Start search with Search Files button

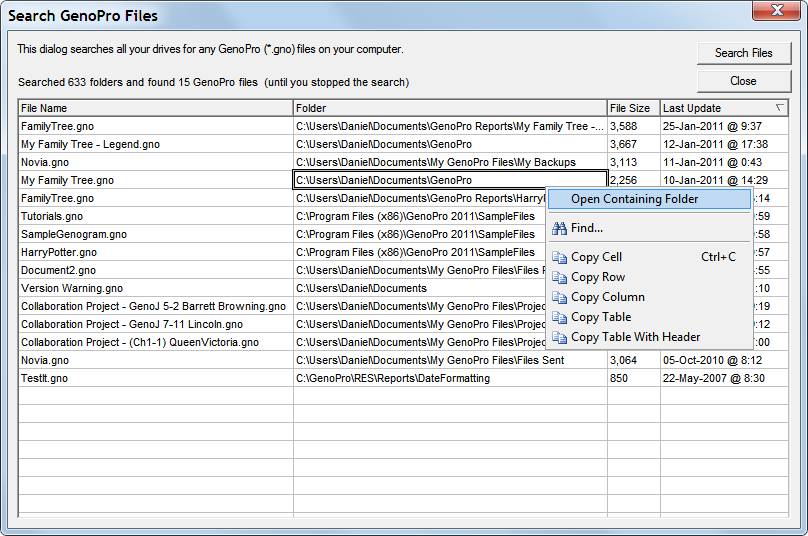pos(744,53)
